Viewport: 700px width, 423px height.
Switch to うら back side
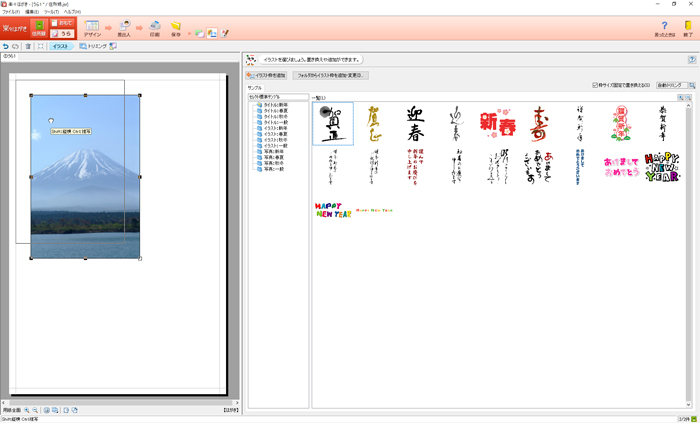point(61,34)
